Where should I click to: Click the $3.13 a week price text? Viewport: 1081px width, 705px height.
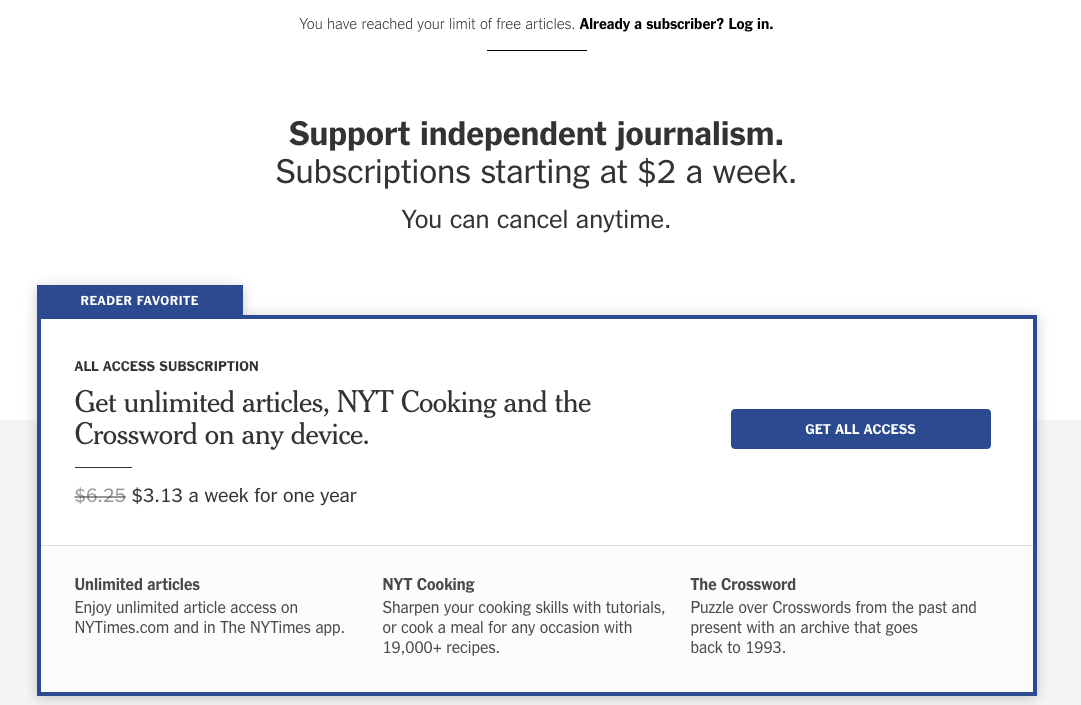(x=244, y=495)
